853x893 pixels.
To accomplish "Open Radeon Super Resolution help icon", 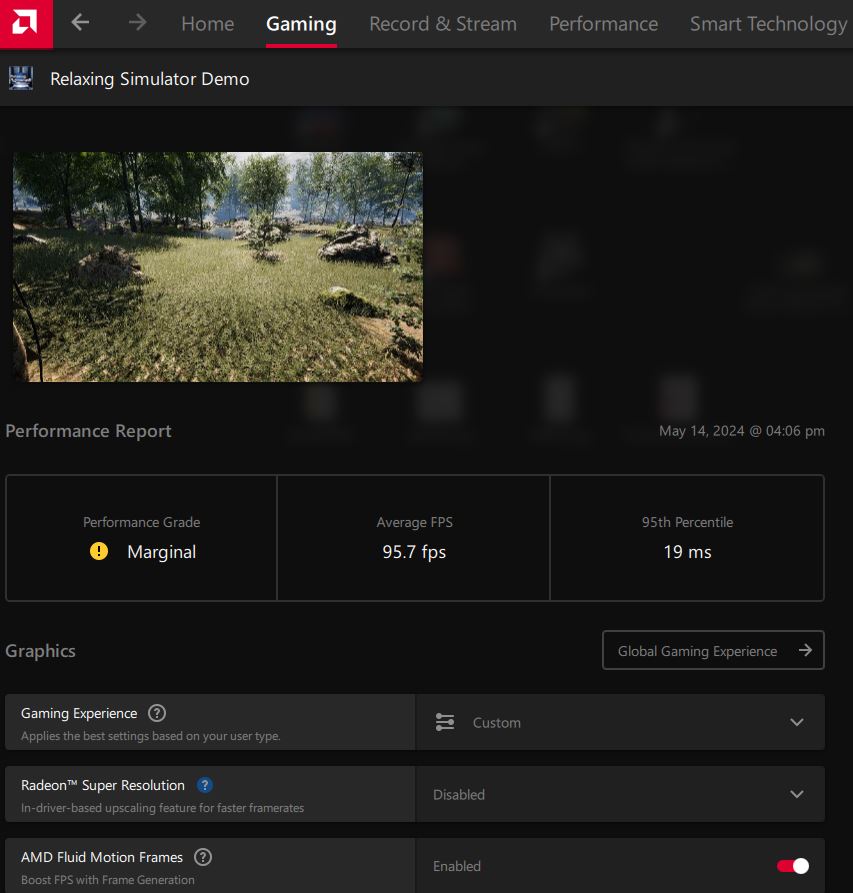I will 205,785.
